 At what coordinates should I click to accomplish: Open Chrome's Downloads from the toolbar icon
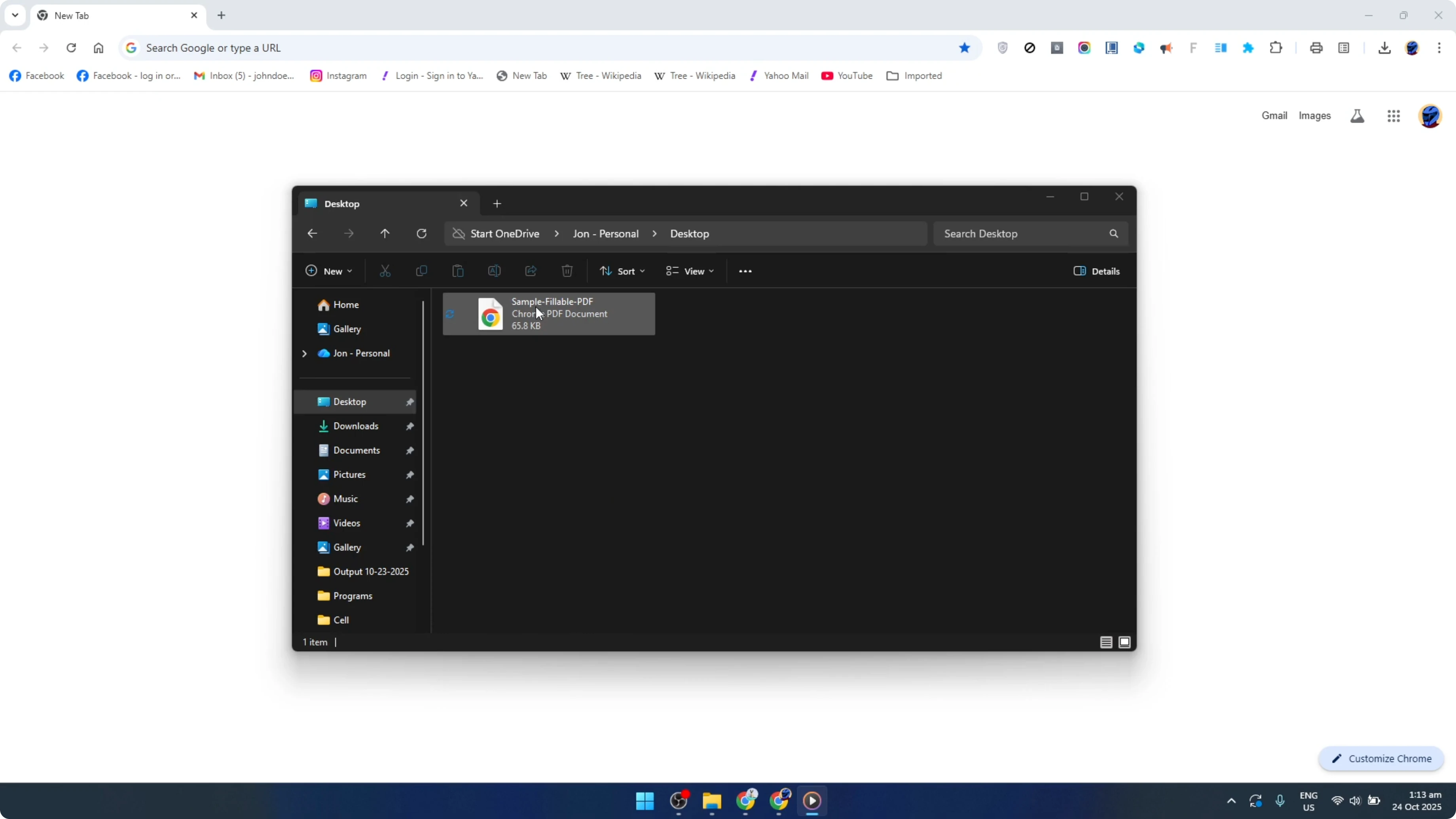(1385, 47)
